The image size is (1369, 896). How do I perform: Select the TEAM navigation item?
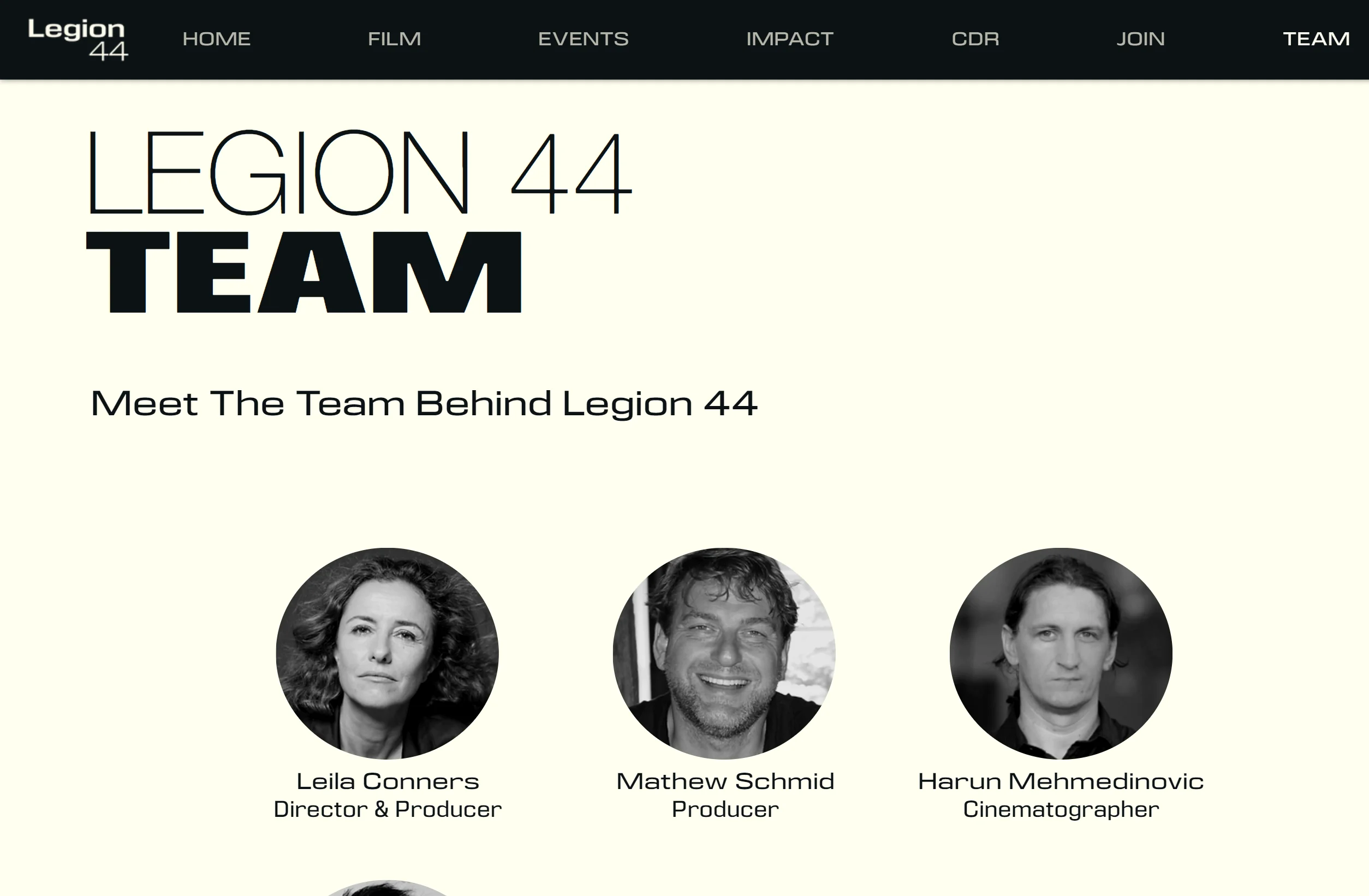[x=1316, y=39]
